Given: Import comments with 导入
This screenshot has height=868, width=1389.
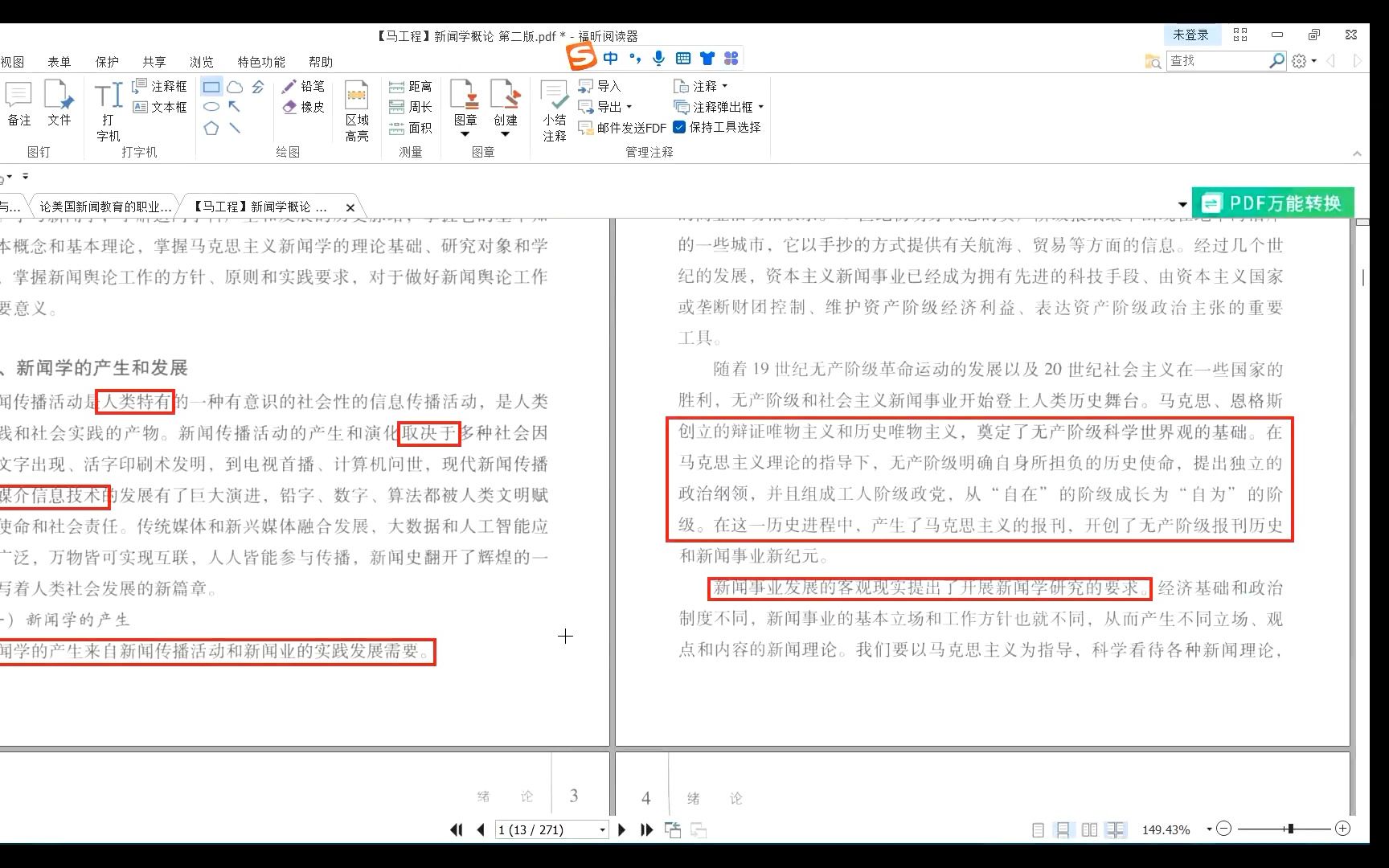Looking at the screenshot, I should (599, 86).
